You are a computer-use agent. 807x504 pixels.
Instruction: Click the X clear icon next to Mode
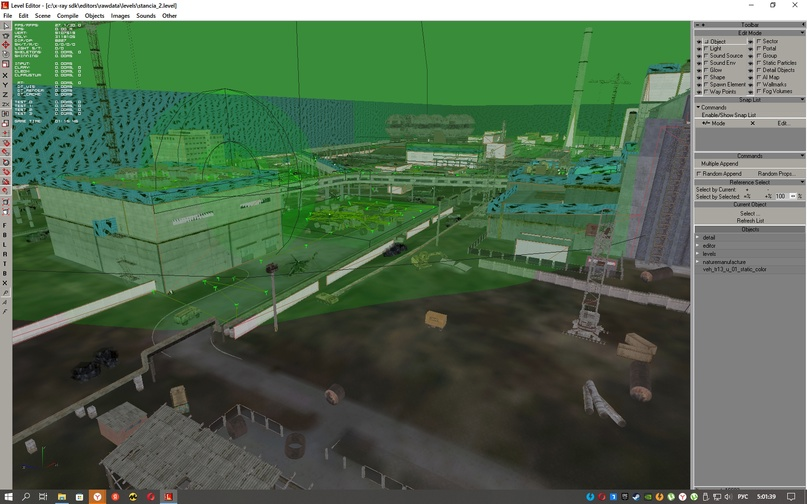pos(752,124)
